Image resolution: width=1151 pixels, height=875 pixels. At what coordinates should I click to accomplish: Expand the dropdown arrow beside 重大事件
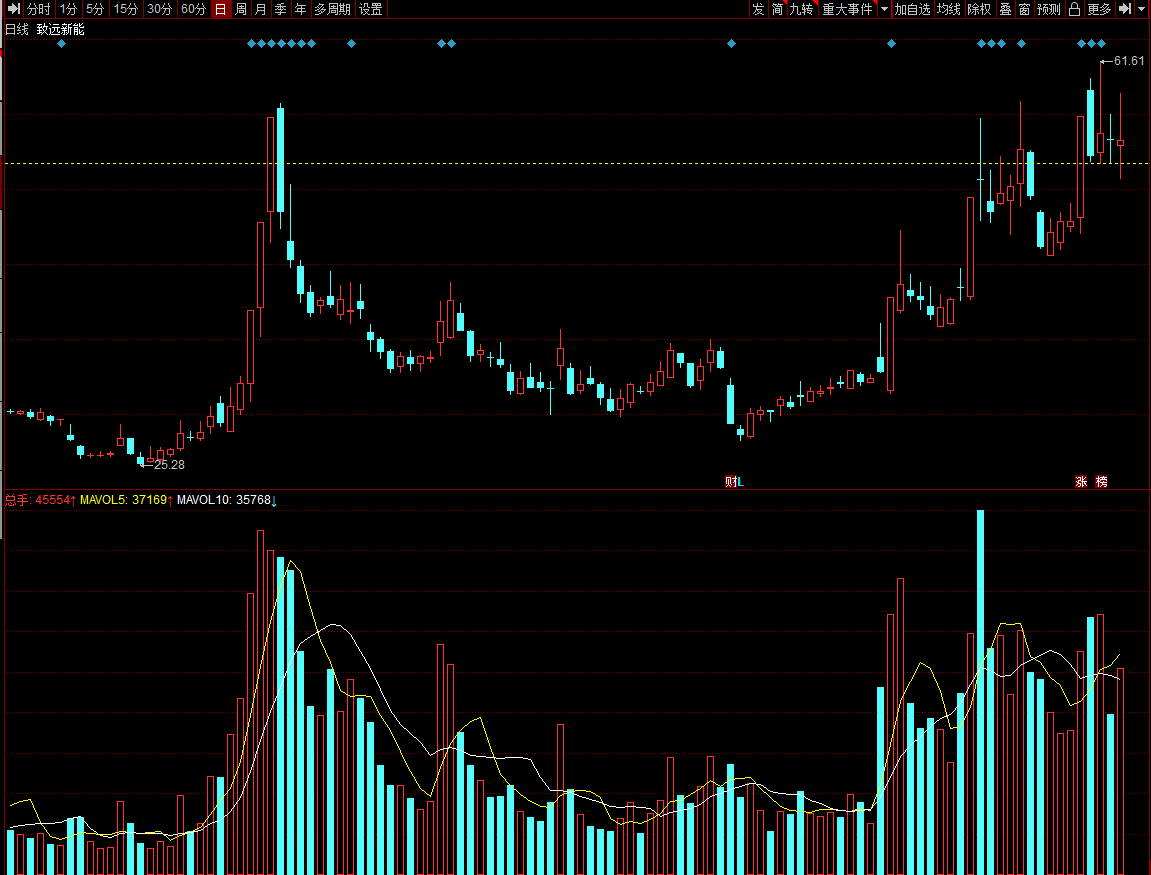click(884, 9)
